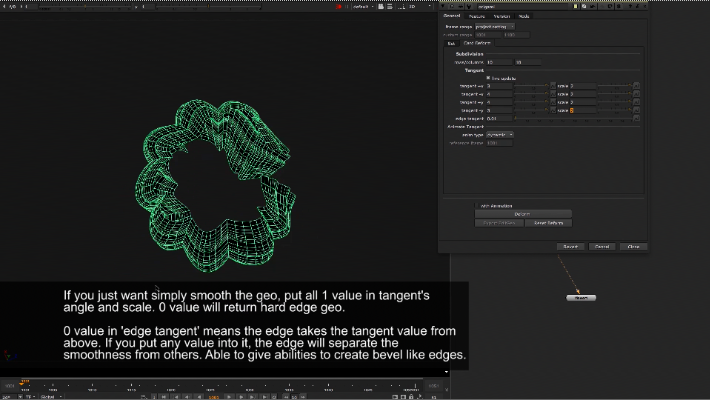
Task: Click the small icon between tangent +v slider and scale
Action: pyautogui.click(x=553, y=102)
